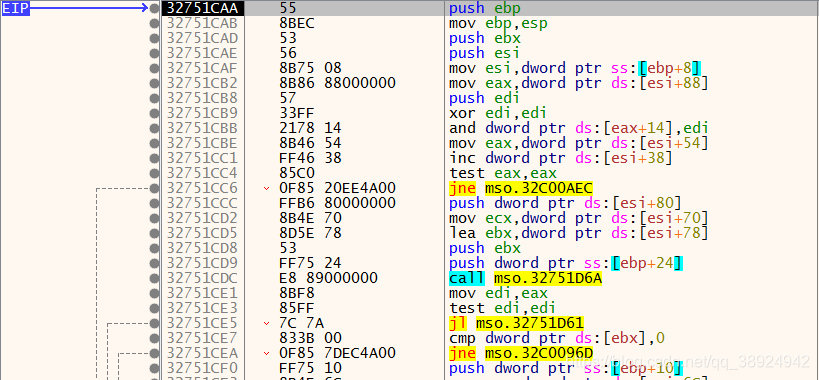Viewport: 819px width, 380px height.
Task: Select 'cmp dword ptr ds:[ebx],0' instruction
Action: (557, 339)
